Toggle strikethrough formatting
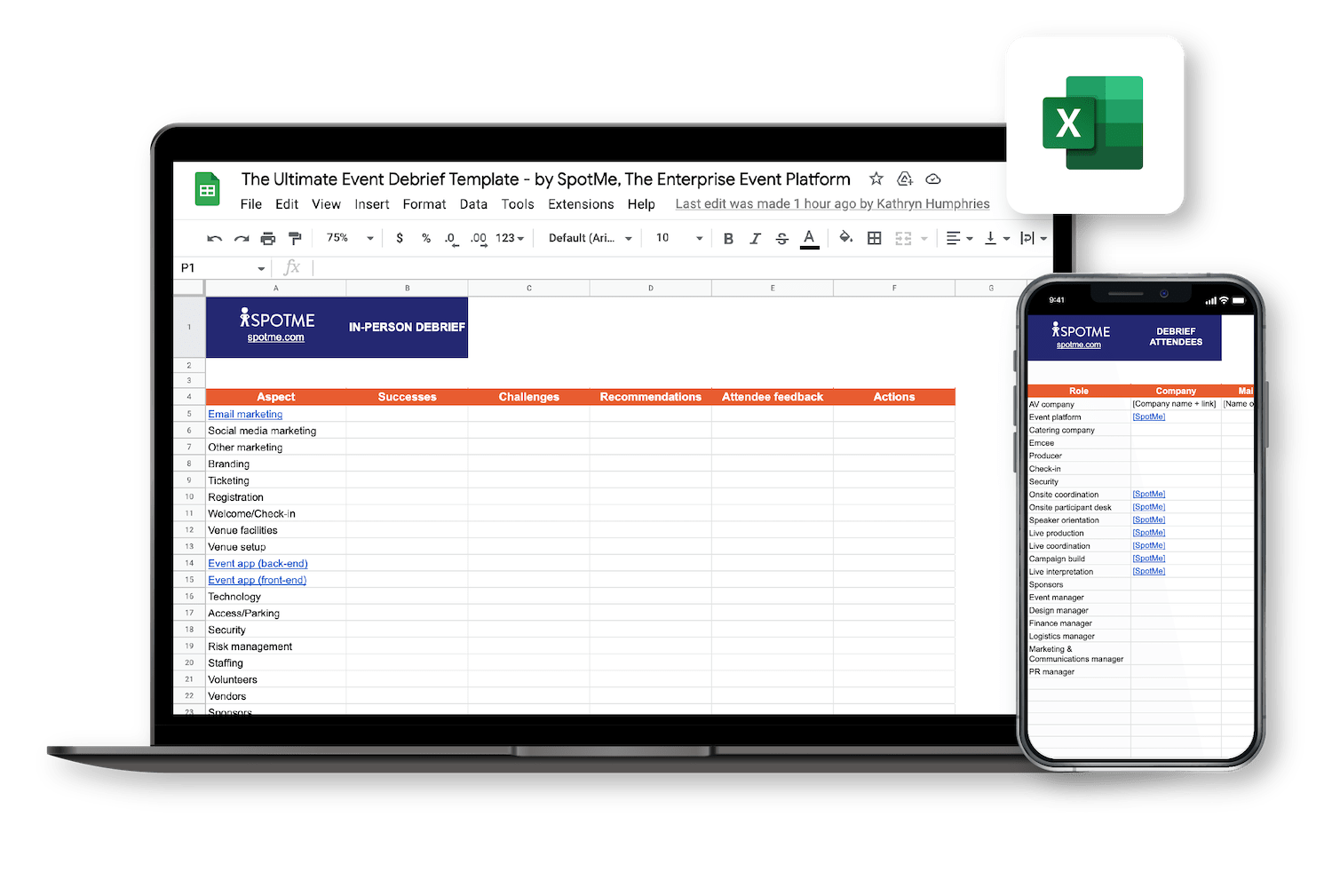 point(781,238)
